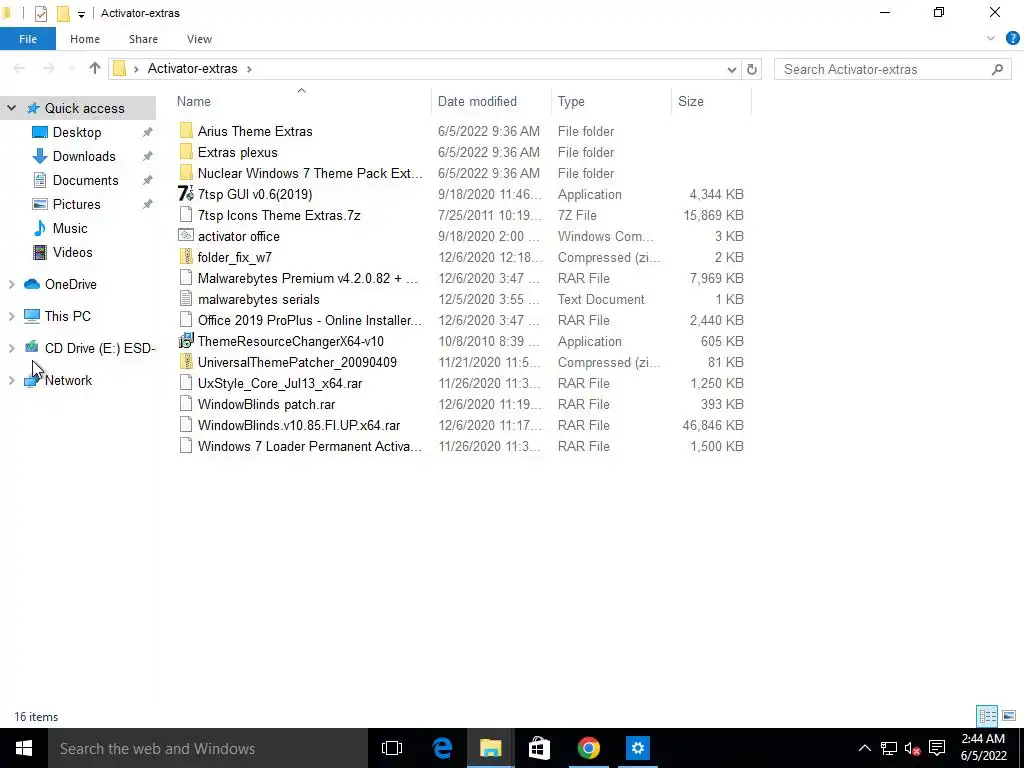Expand the chevron after Activator-extras in the address bar
The height and width of the screenshot is (768, 1024).
pyautogui.click(x=249, y=69)
